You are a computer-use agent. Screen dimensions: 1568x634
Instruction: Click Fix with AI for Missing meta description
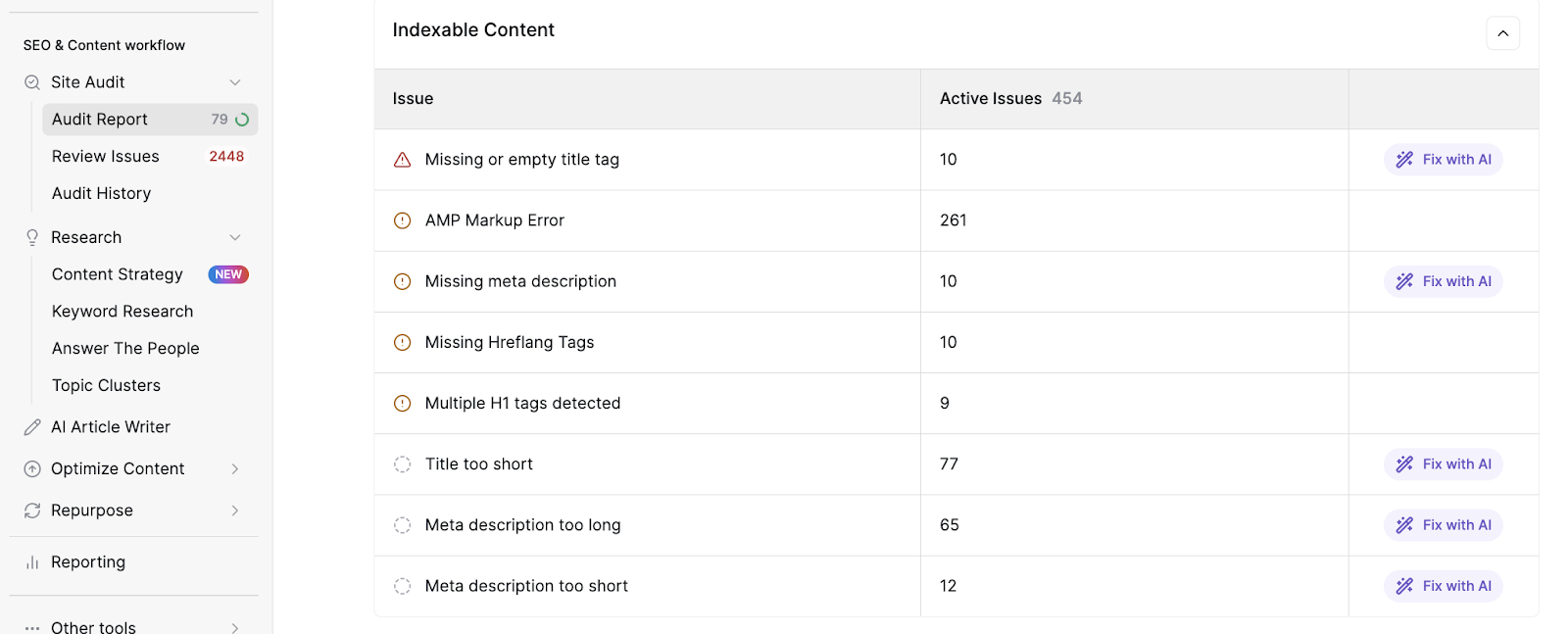(x=1443, y=281)
